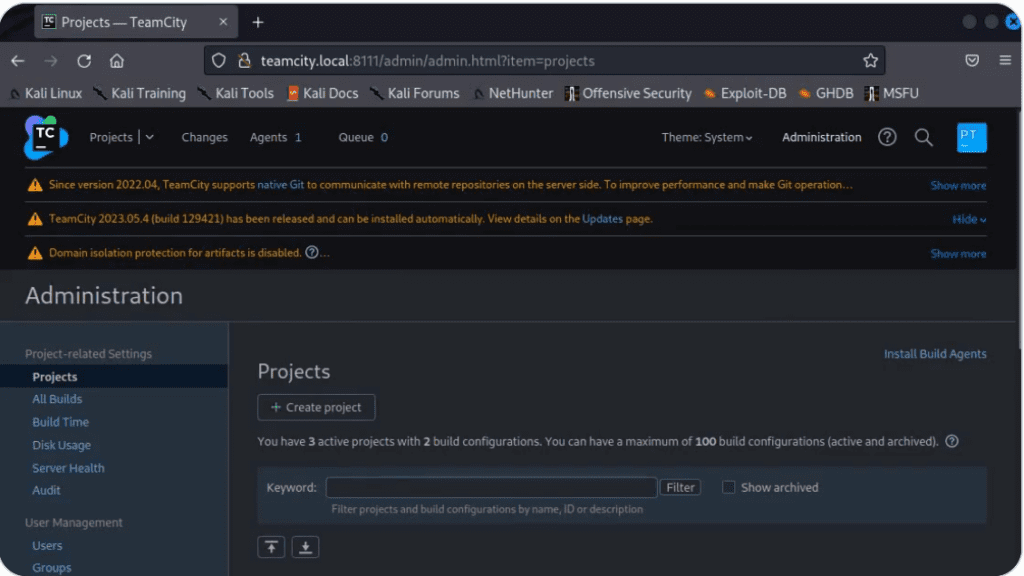
Task: Open the Changes menu item
Action: [x=204, y=137]
